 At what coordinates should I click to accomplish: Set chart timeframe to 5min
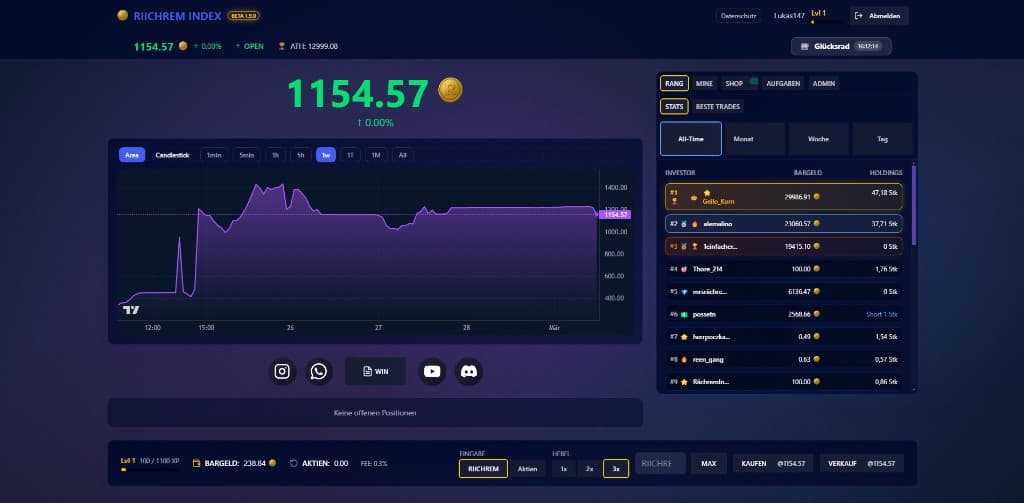coord(246,155)
